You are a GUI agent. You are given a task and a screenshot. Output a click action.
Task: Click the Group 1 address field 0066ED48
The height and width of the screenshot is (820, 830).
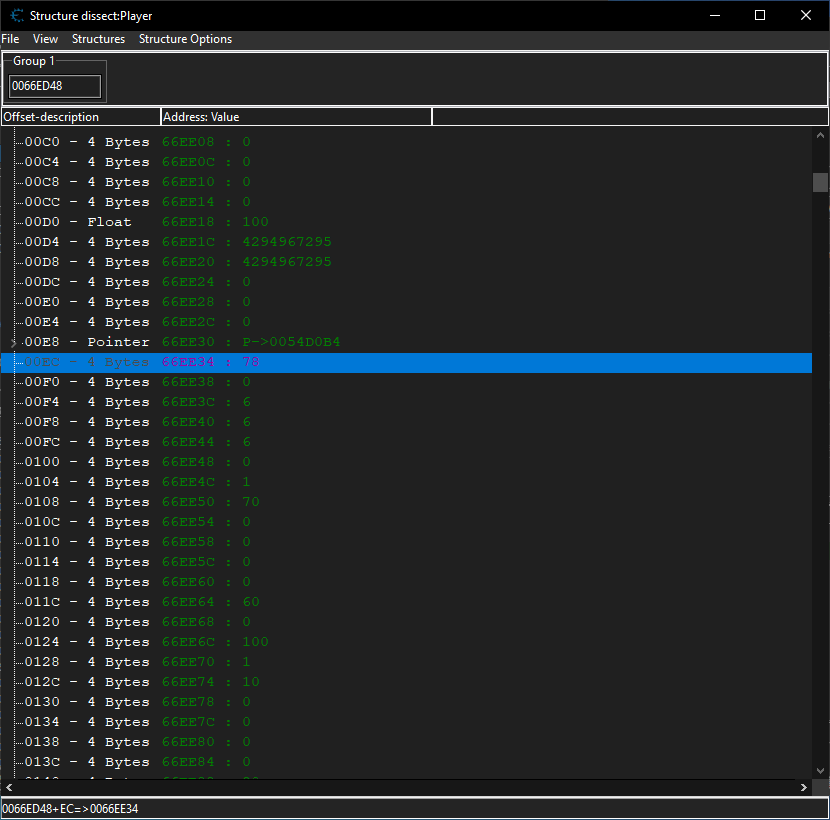(x=55, y=87)
